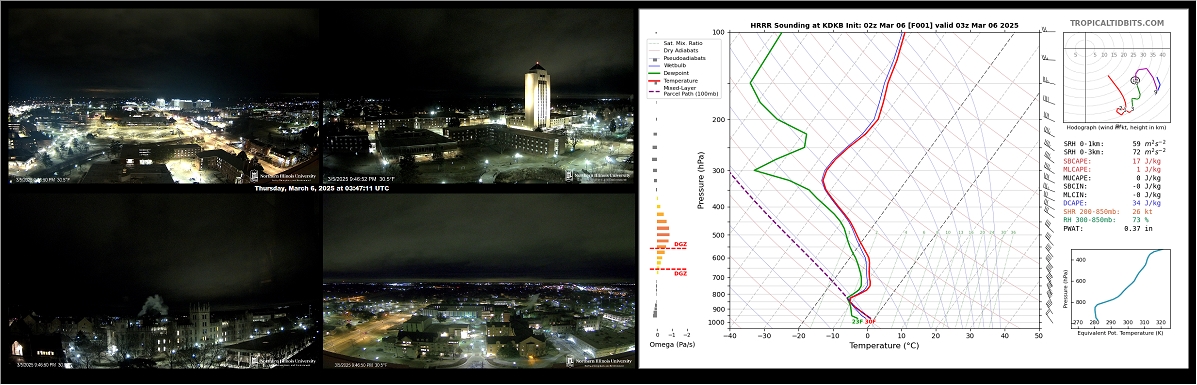
Task: Click the hodograph storm motion circle marker
Action: [x=1135, y=79]
